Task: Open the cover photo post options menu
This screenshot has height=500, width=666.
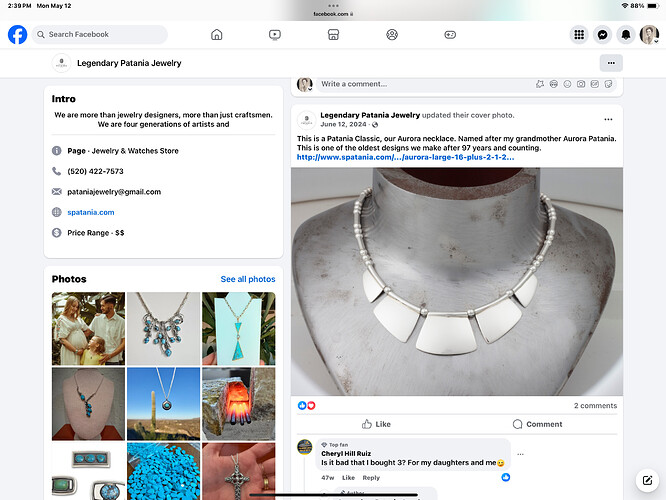Action: coord(608,119)
